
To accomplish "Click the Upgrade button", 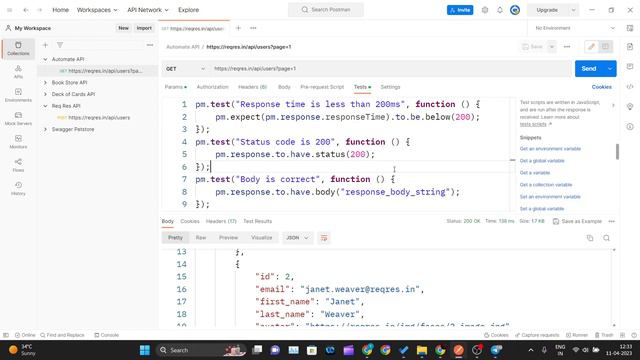I will [x=547, y=10].
